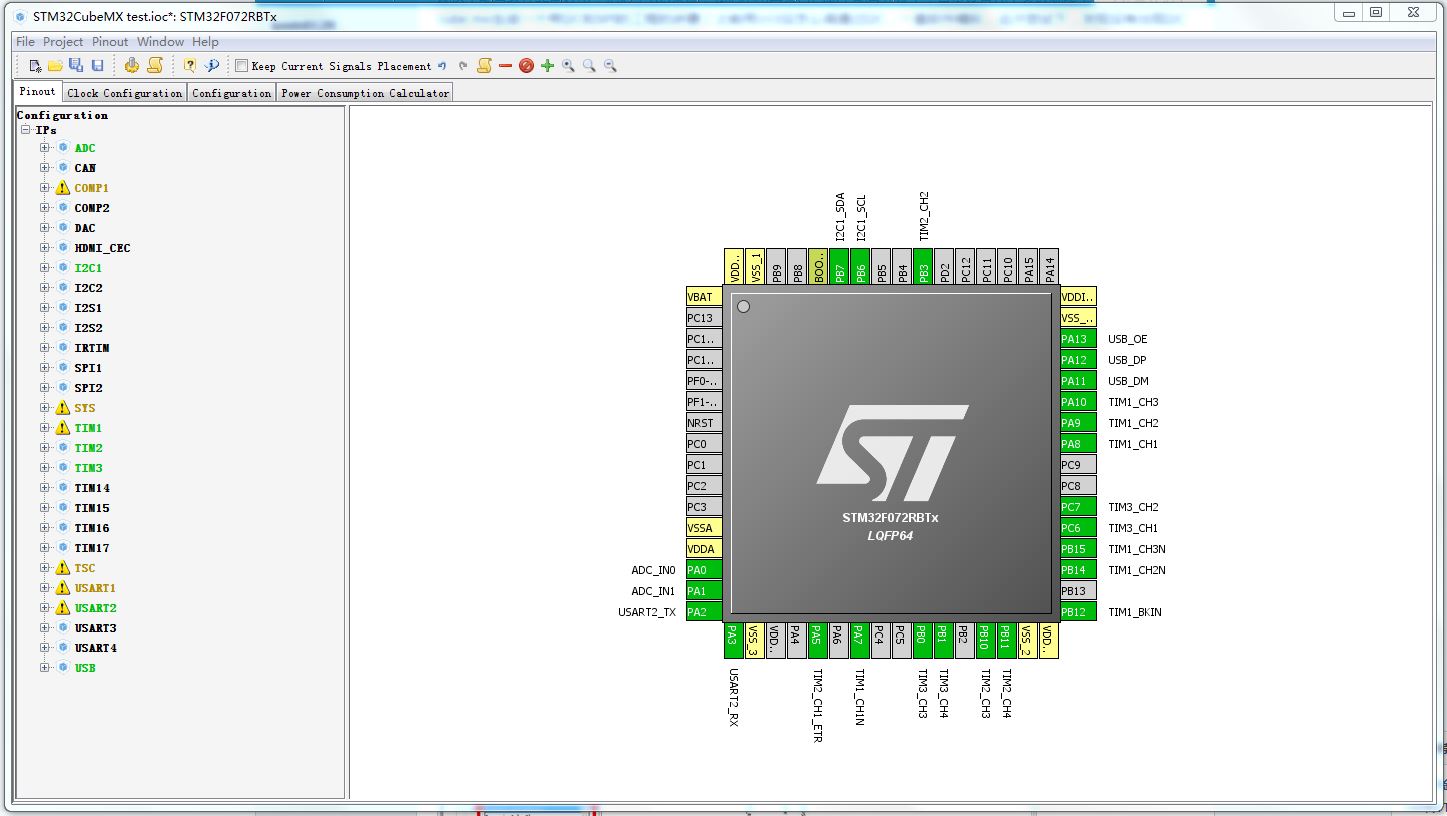Expand the TIM2 tree node
The width and height of the screenshot is (1447, 816).
tap(45, 448)
